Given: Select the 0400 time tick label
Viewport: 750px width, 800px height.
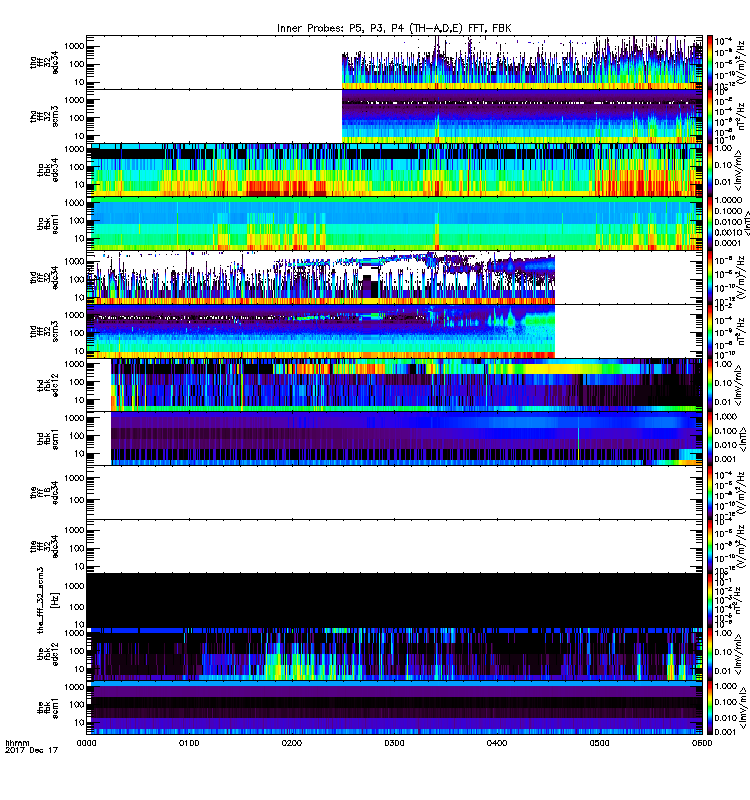Looking at the screenshot, I should pyautogui.click(x=497, y=743).
